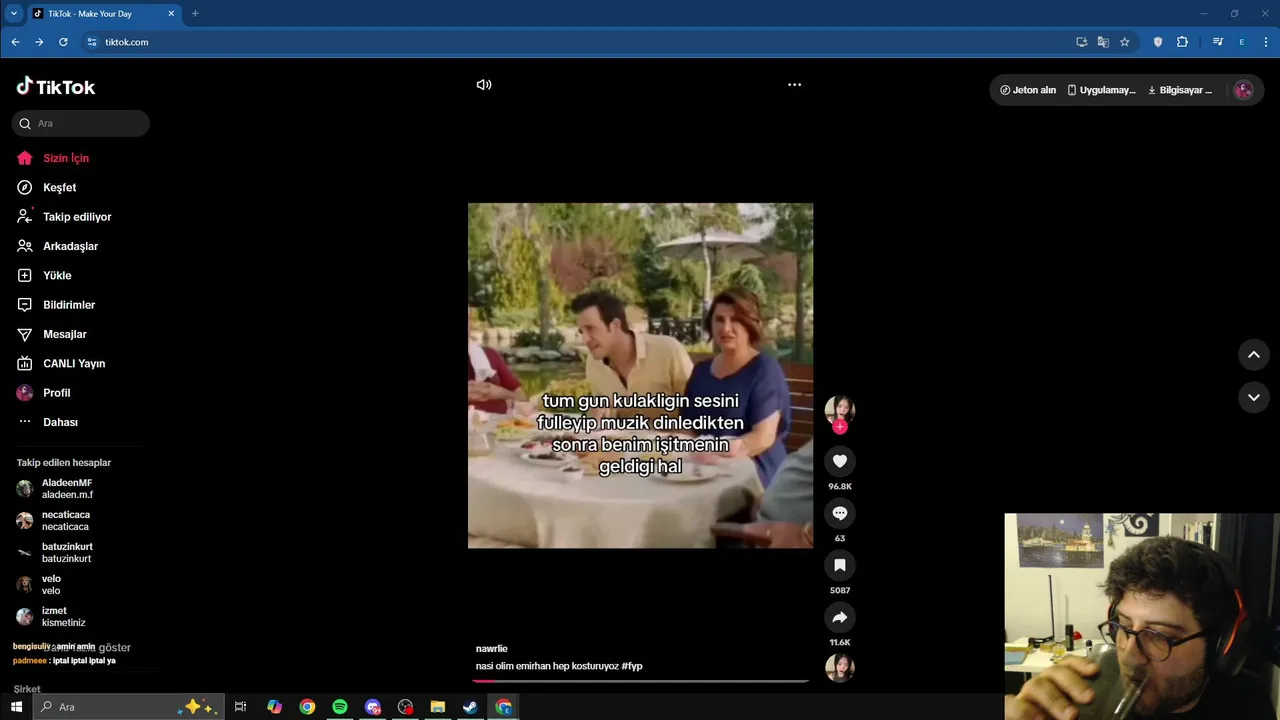Click the install app icon in address bar
1280x720 pixels.
[x=1081, y=42]
